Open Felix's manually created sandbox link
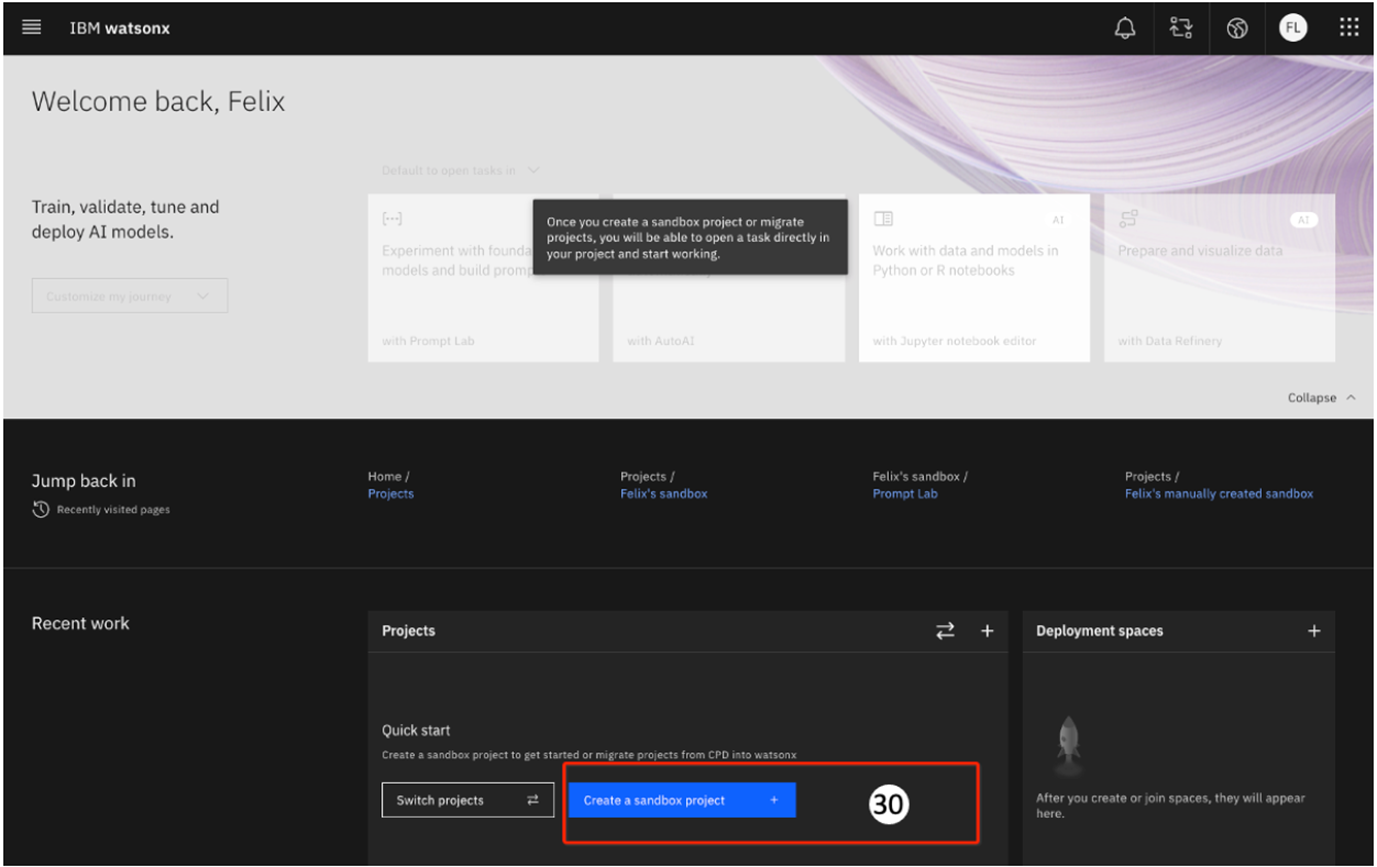The image size is (1377, 867). 1219,494
